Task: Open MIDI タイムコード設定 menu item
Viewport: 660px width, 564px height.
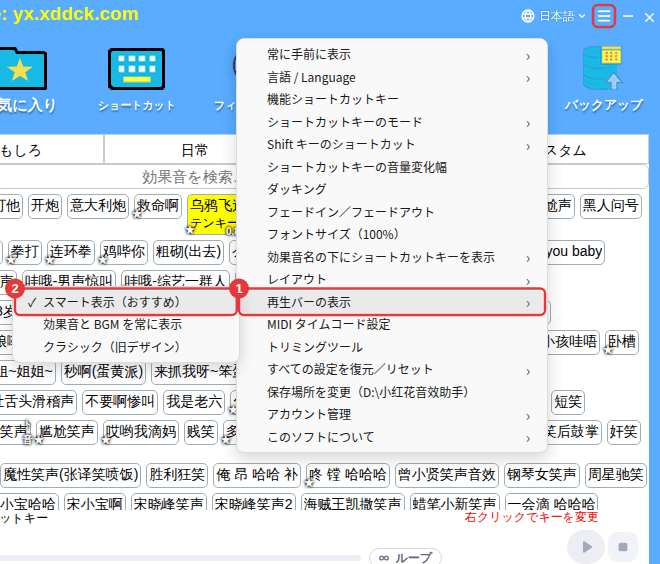Action: tap(392, 325)
